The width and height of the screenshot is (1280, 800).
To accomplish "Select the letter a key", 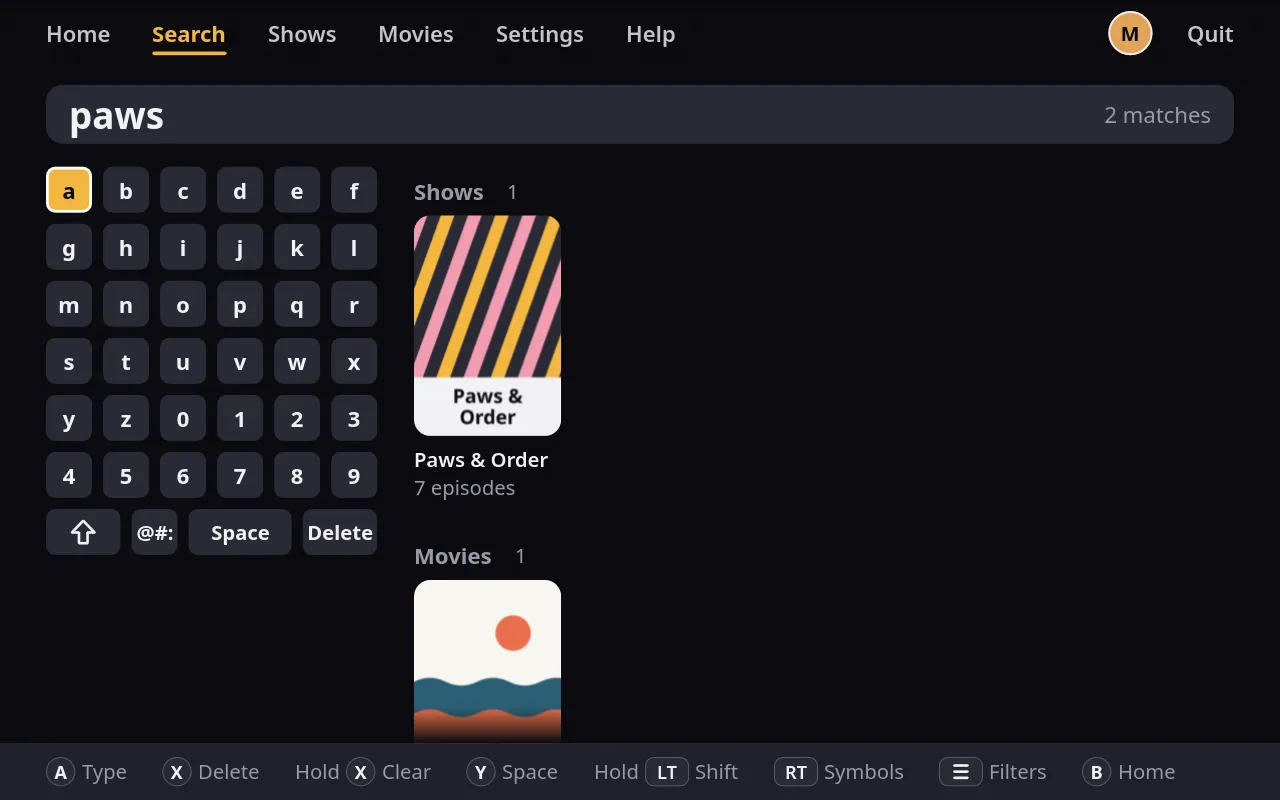I will tap(69, 190).
